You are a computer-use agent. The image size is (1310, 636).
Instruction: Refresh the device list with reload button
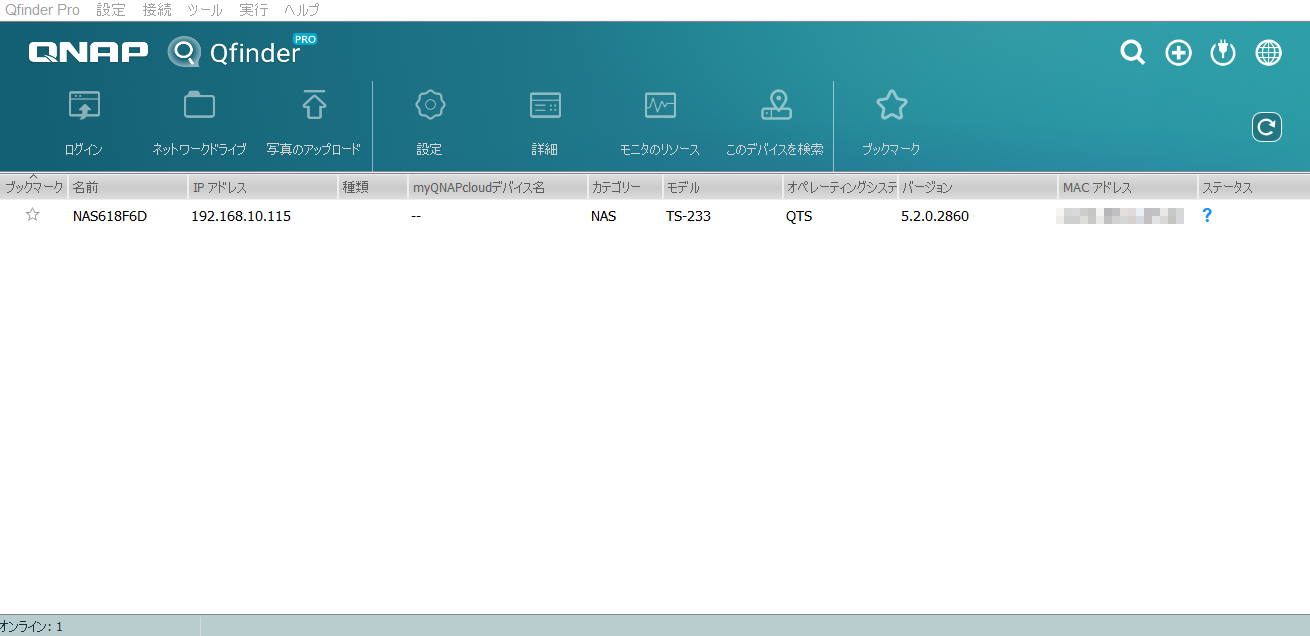(x=1267, y=127)
